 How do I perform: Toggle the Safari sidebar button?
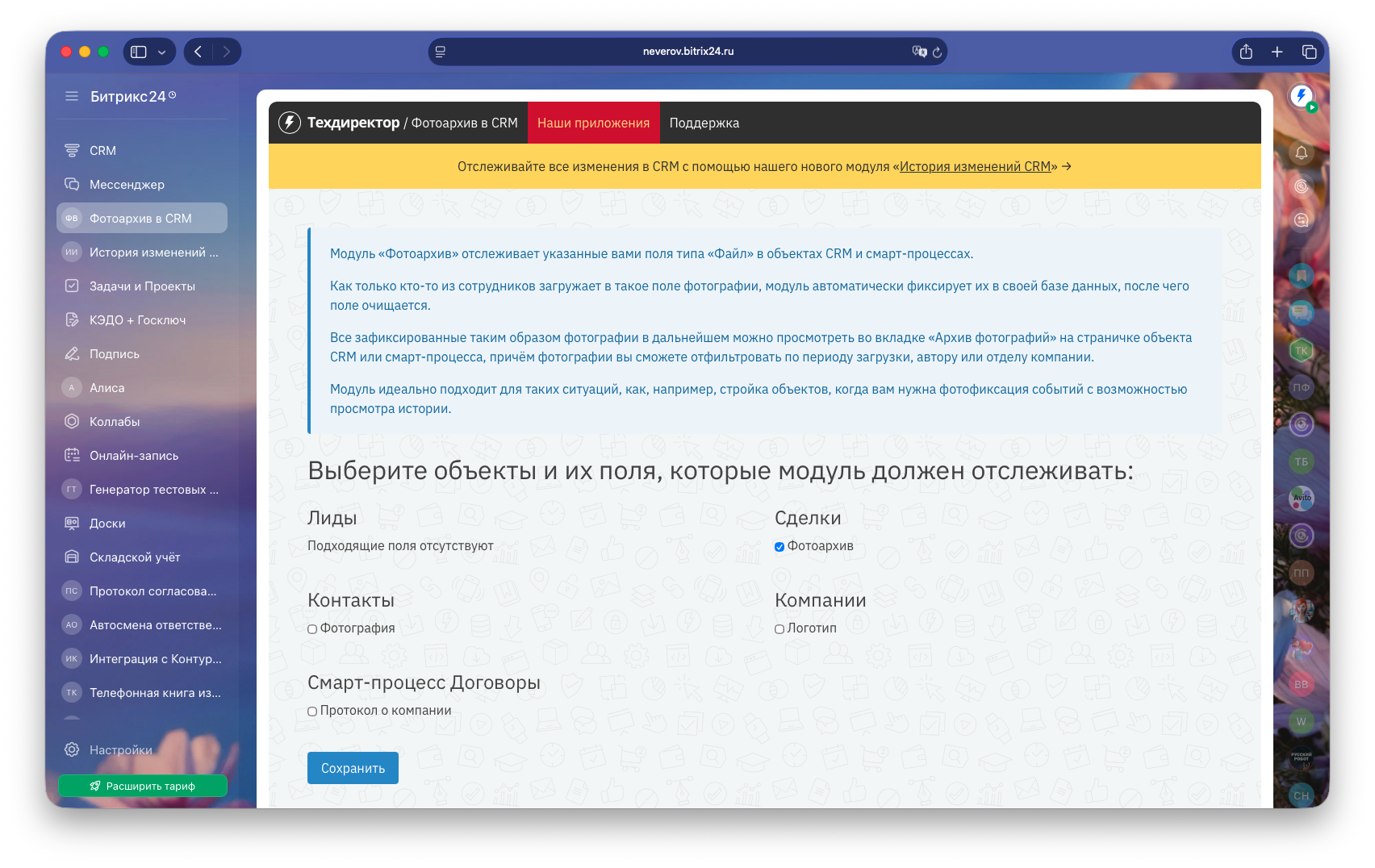point(139,52)
